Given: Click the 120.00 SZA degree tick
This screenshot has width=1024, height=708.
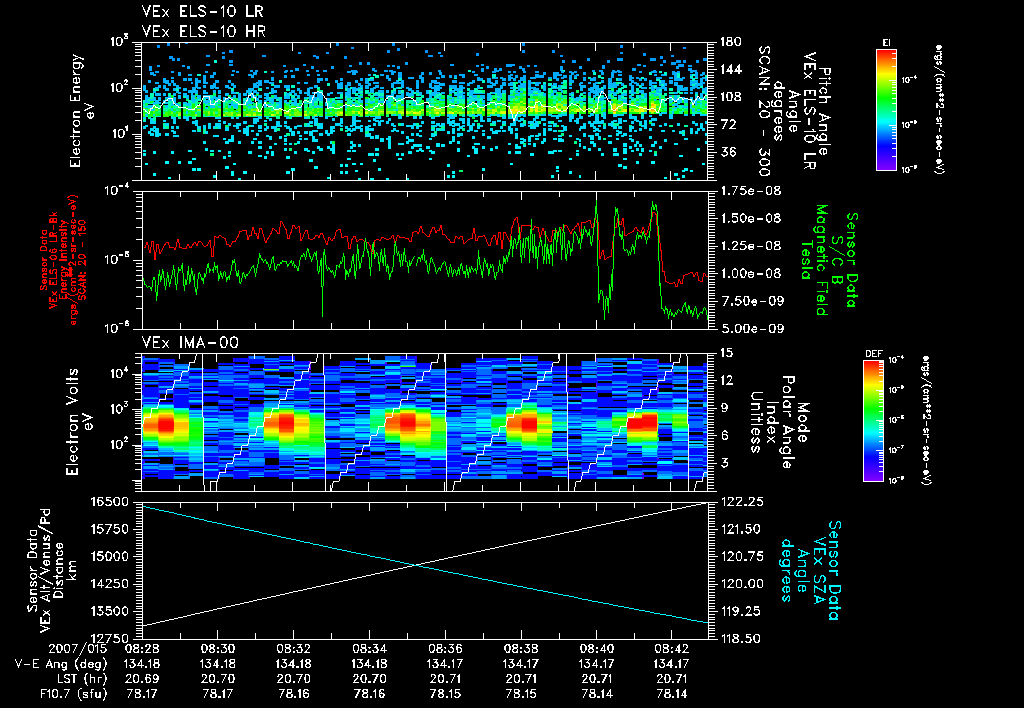Looking at the screenshot, I should 740,584.
